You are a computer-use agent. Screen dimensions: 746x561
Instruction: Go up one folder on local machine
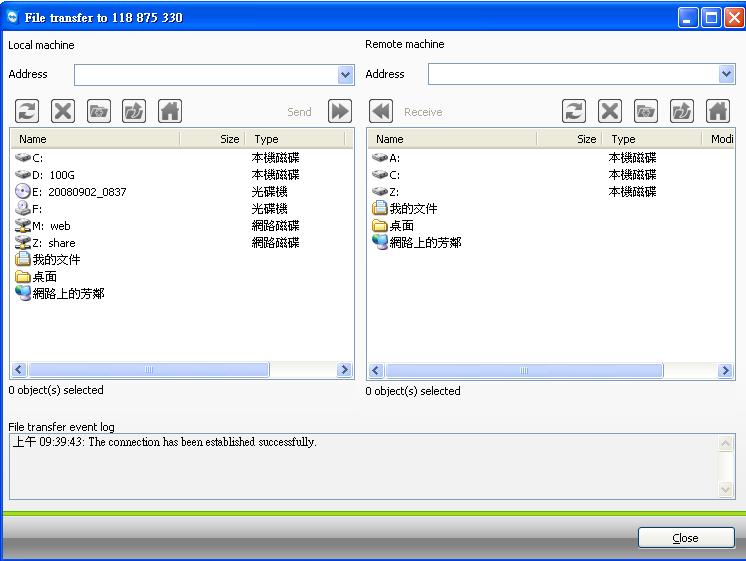134,111
